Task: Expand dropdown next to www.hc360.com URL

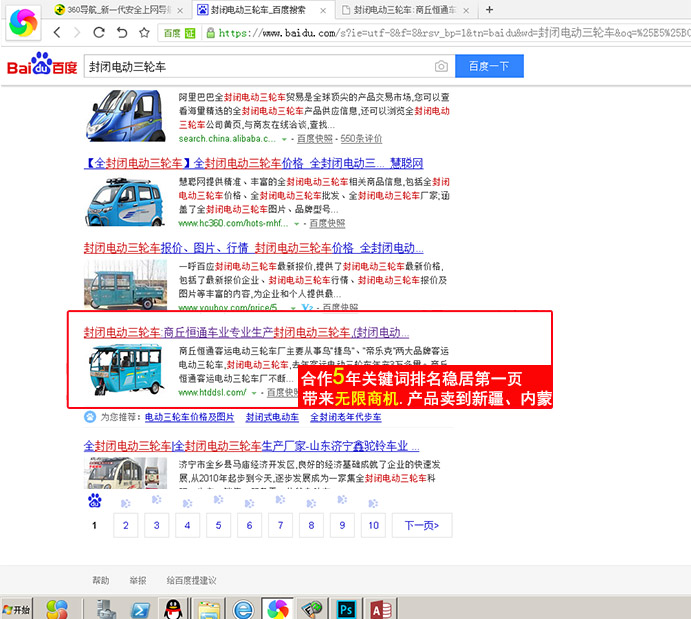Action: click(x=297, y=224)
